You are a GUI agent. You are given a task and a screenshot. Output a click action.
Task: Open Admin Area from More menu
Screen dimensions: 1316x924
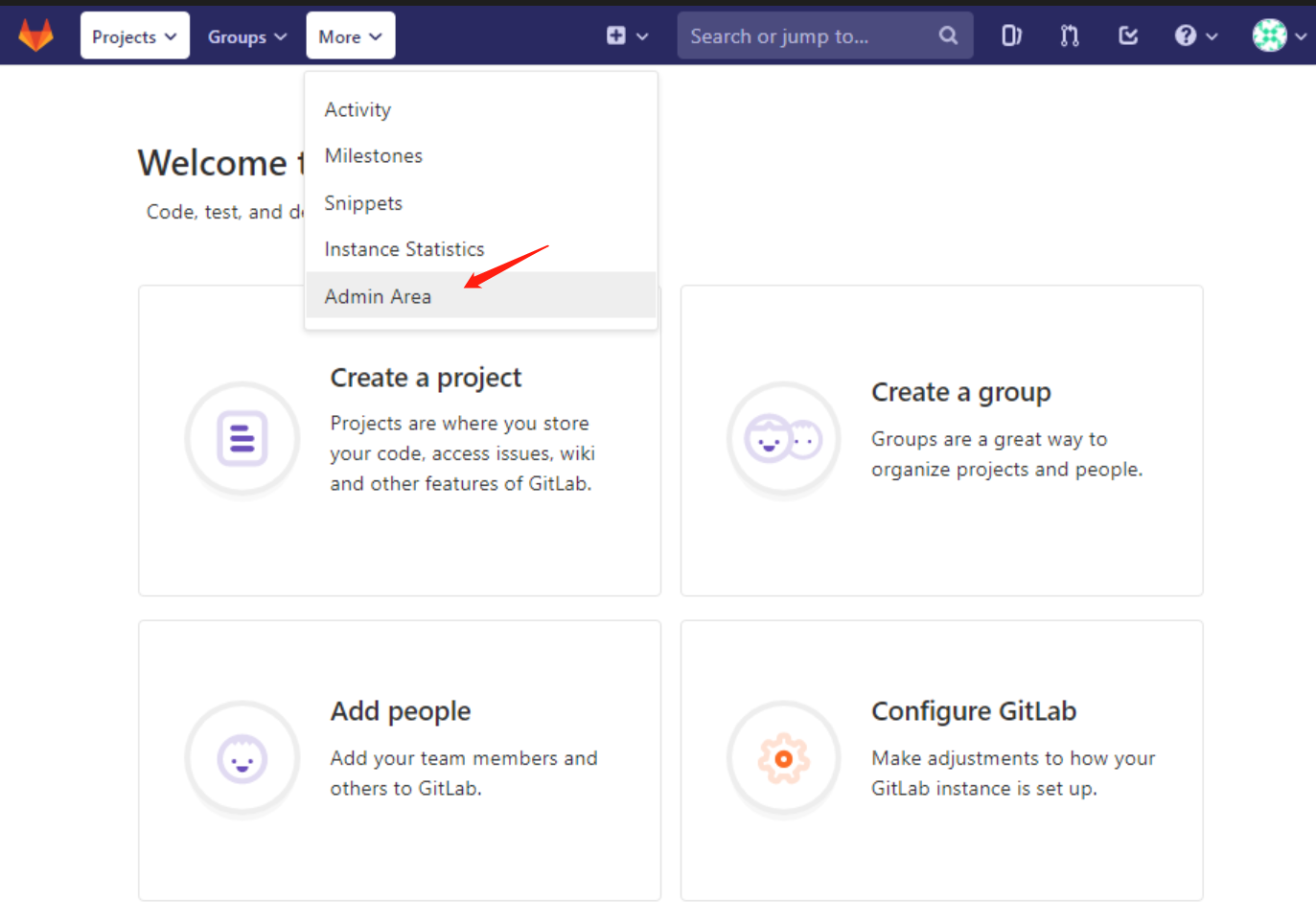click(x=480, y=295)
